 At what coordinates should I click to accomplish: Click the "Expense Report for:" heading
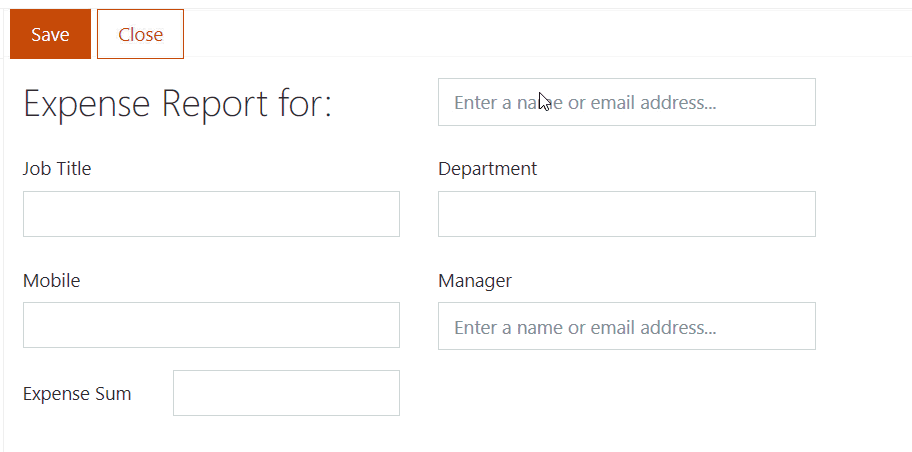177,105
